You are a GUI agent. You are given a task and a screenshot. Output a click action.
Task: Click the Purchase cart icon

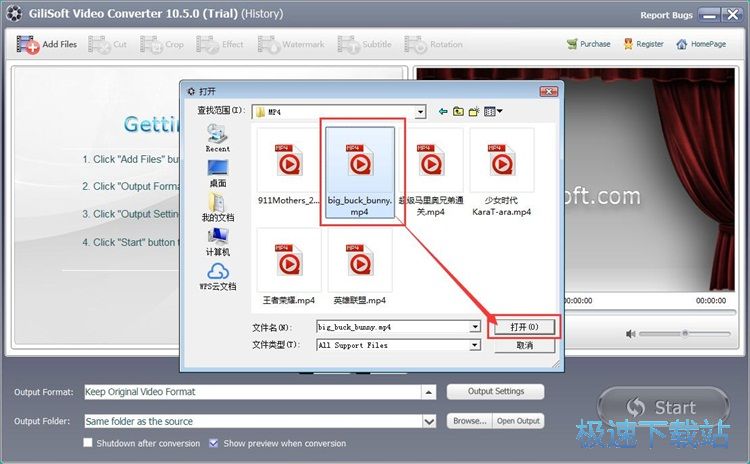coord(572,44)
